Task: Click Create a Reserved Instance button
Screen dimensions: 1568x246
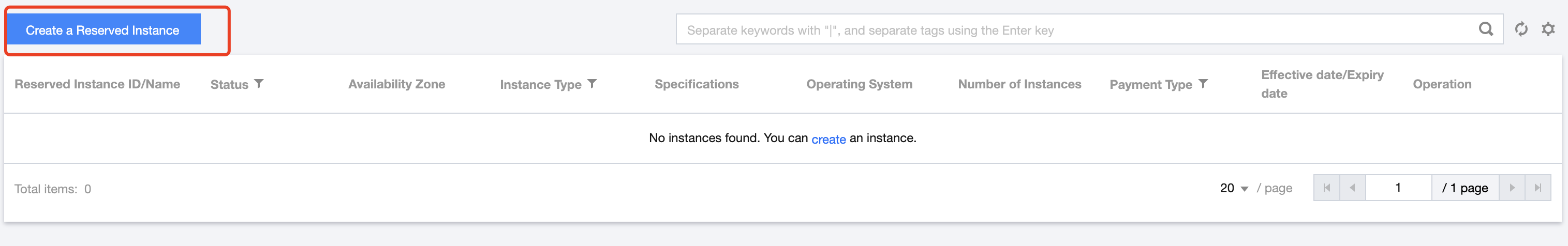Action: pyautogui.click(x=103, y=30)
